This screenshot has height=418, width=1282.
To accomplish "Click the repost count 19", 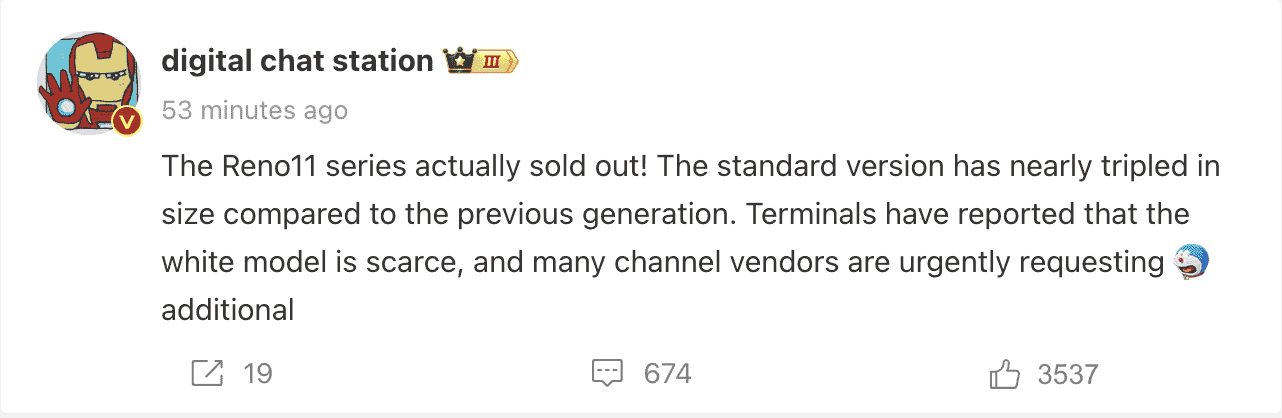I will tap(258, 374).
